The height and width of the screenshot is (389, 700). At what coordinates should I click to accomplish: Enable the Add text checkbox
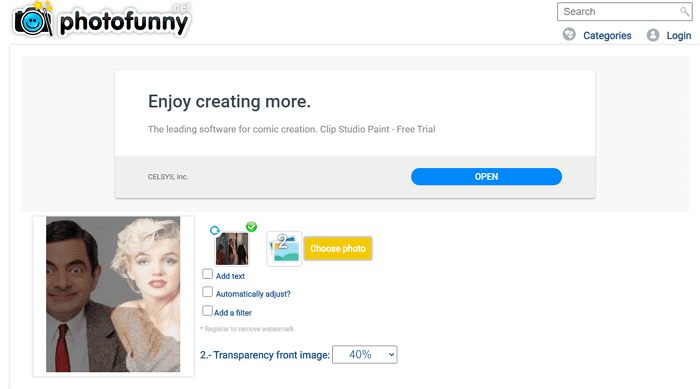(x=207, y=274)
